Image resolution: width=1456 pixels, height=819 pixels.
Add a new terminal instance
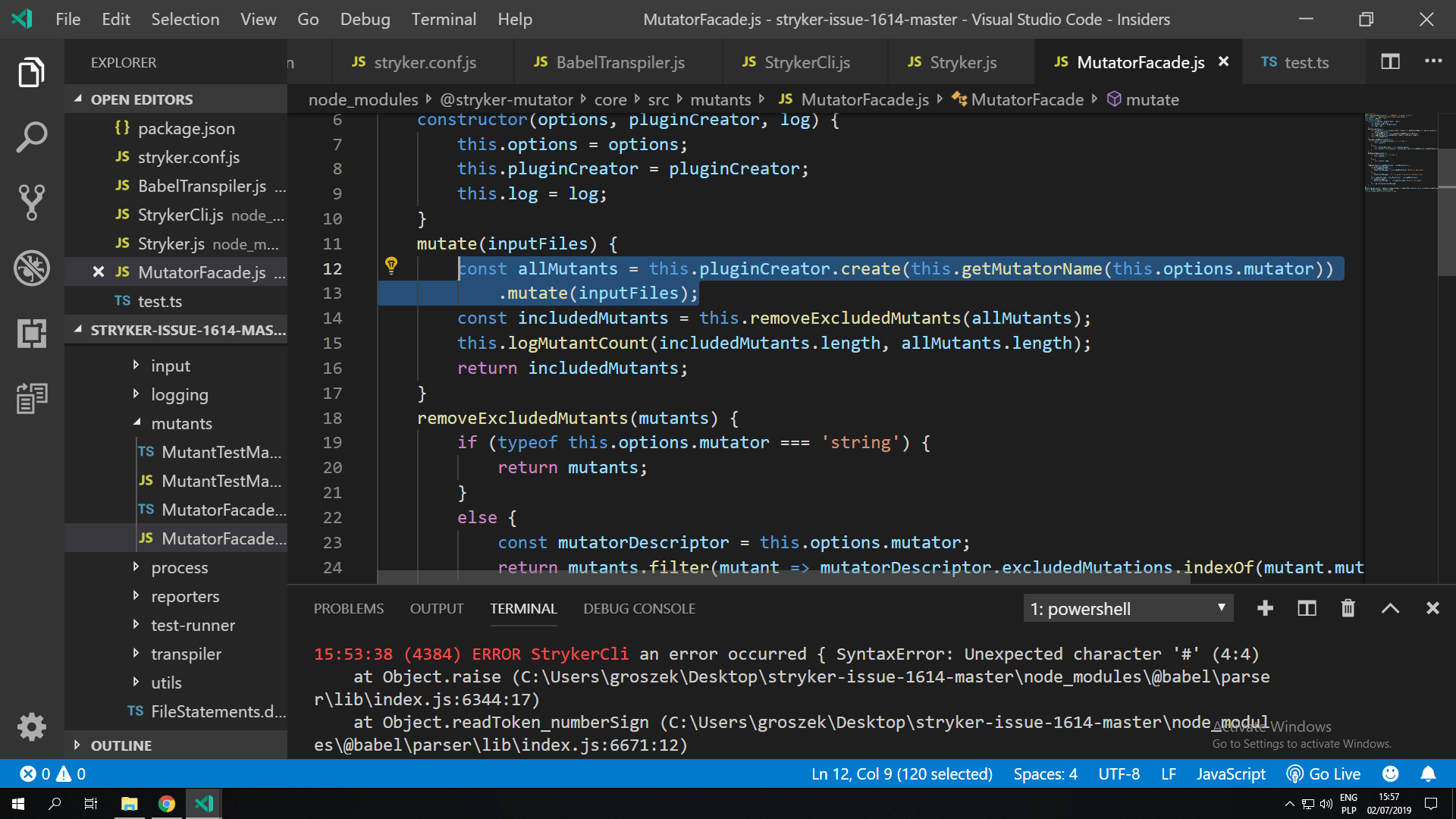[x=1265, y=608]
